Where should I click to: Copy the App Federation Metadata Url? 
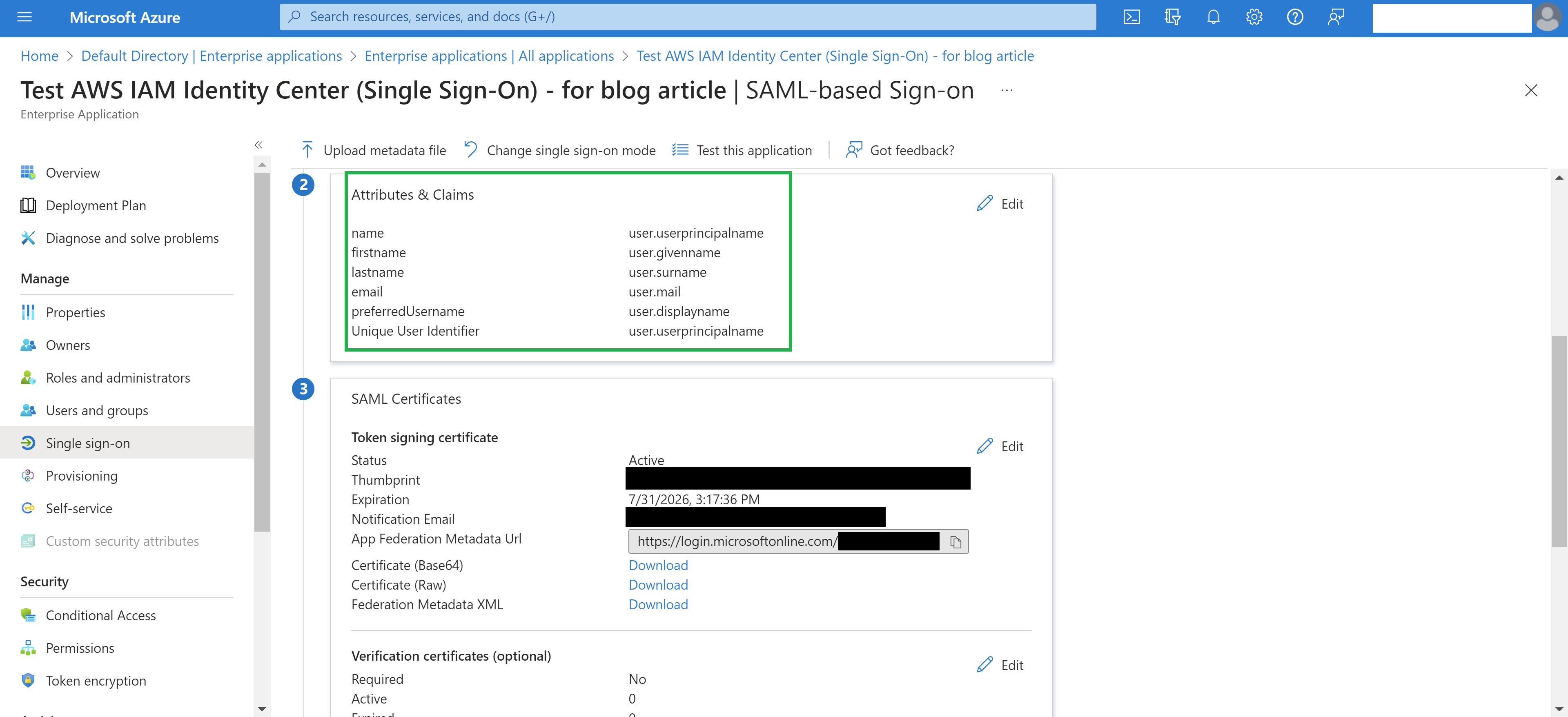(x=955, y=542)
